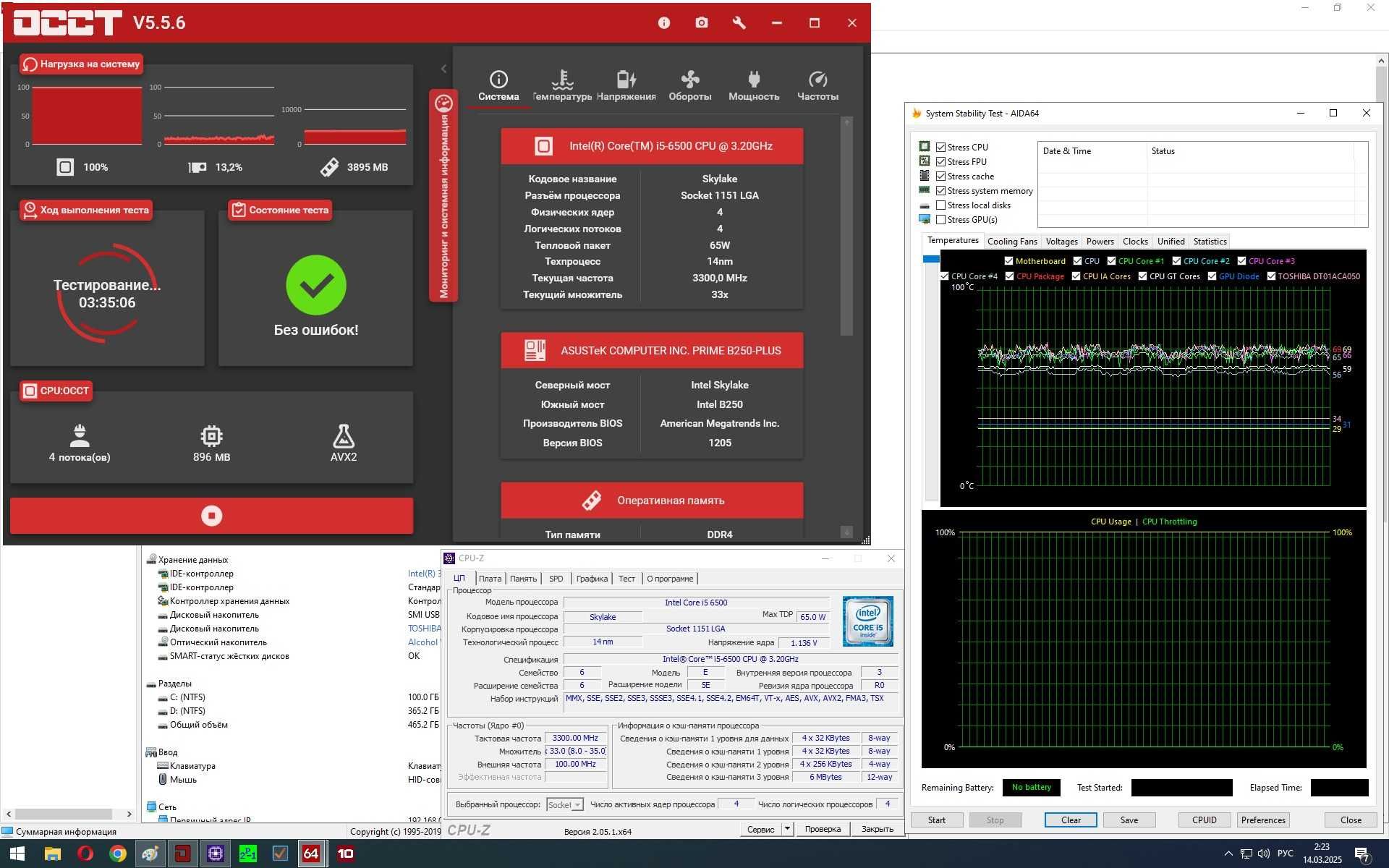Toggle CPU Package graph checkbox

point(1009,276)
